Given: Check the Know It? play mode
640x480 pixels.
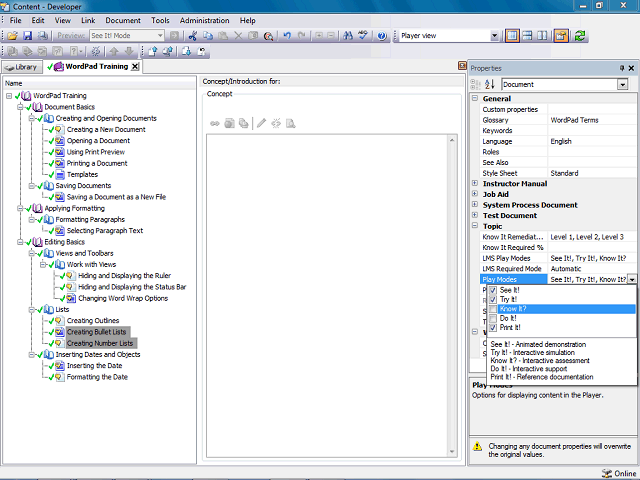Looking at the screenshot, I should (493, 309).
